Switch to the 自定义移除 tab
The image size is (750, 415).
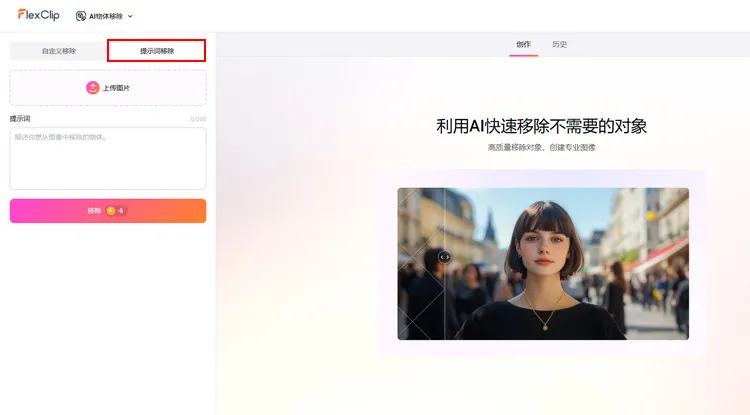click(58, 51)
